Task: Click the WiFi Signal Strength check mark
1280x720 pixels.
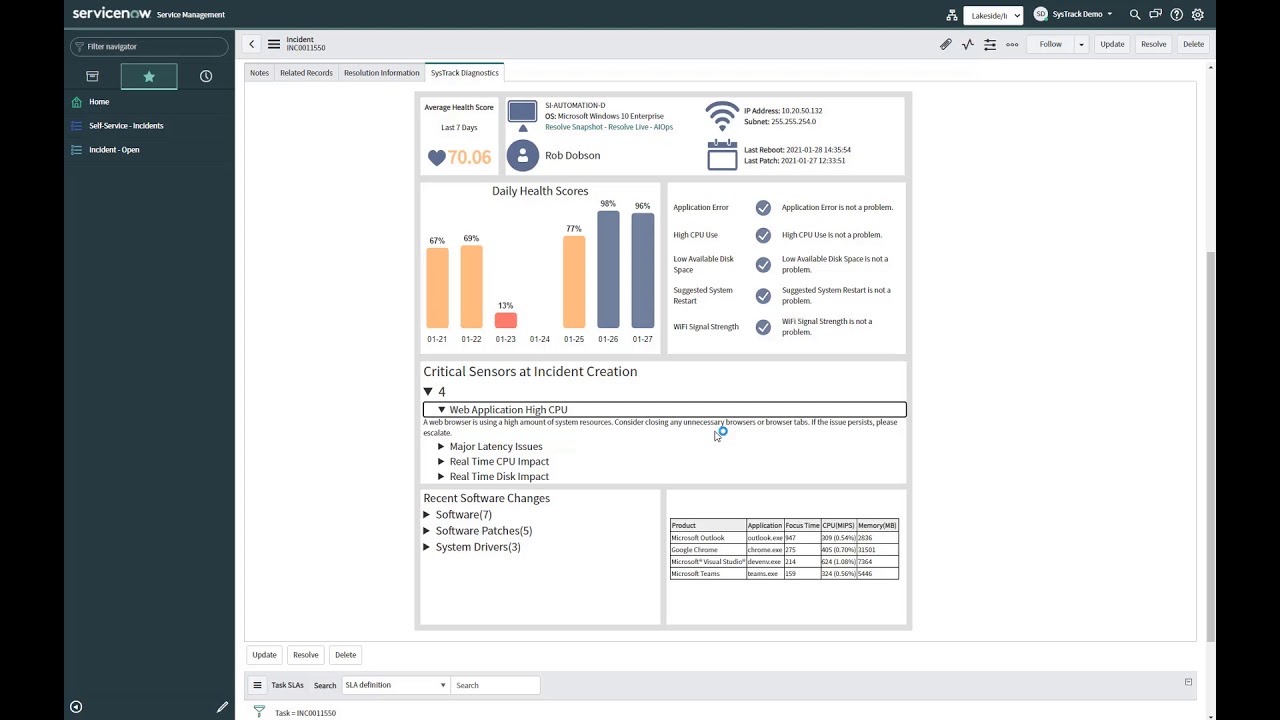Action: coord(763,327)
